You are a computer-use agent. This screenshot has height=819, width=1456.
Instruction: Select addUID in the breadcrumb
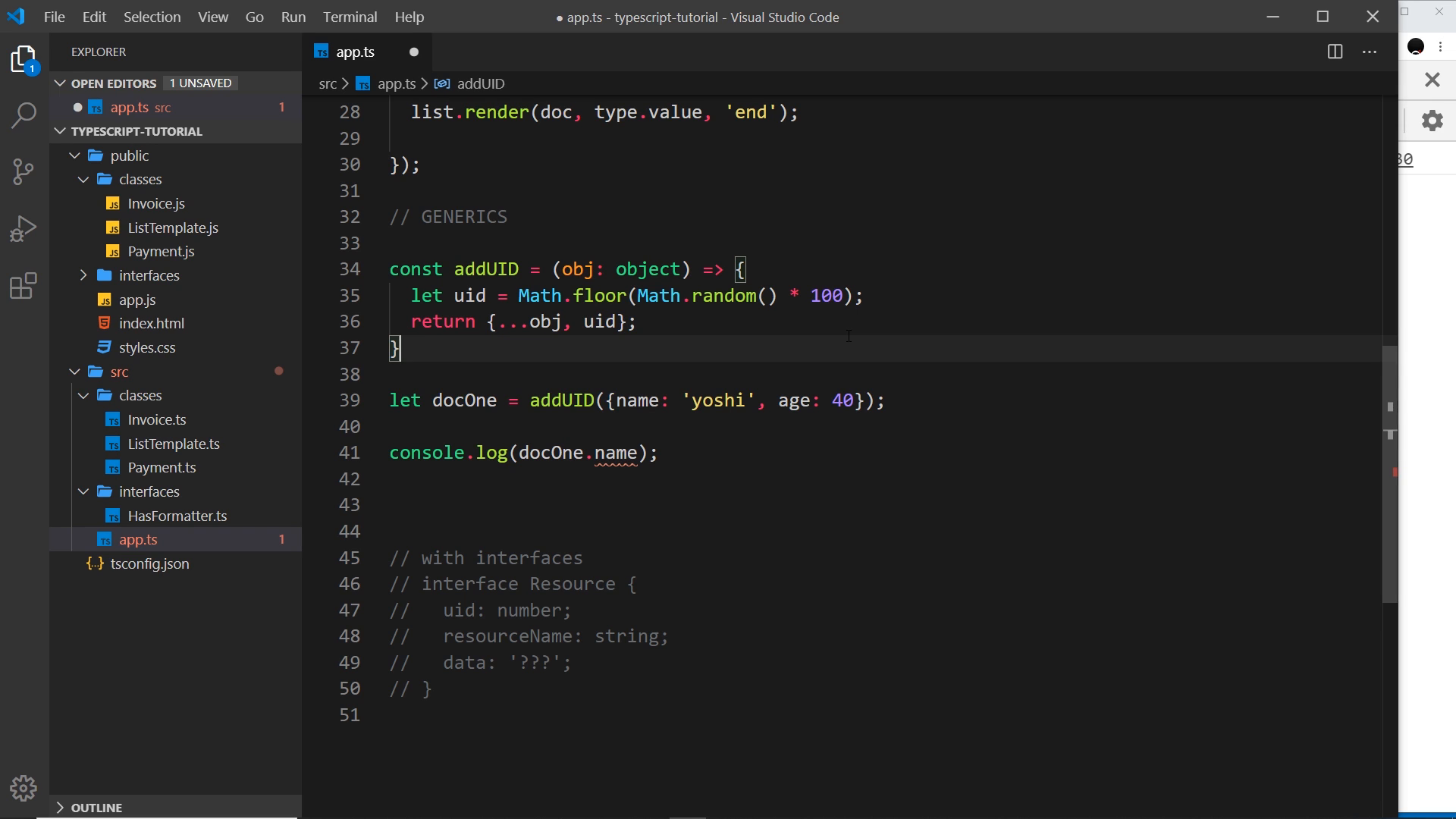coord(481,83)
